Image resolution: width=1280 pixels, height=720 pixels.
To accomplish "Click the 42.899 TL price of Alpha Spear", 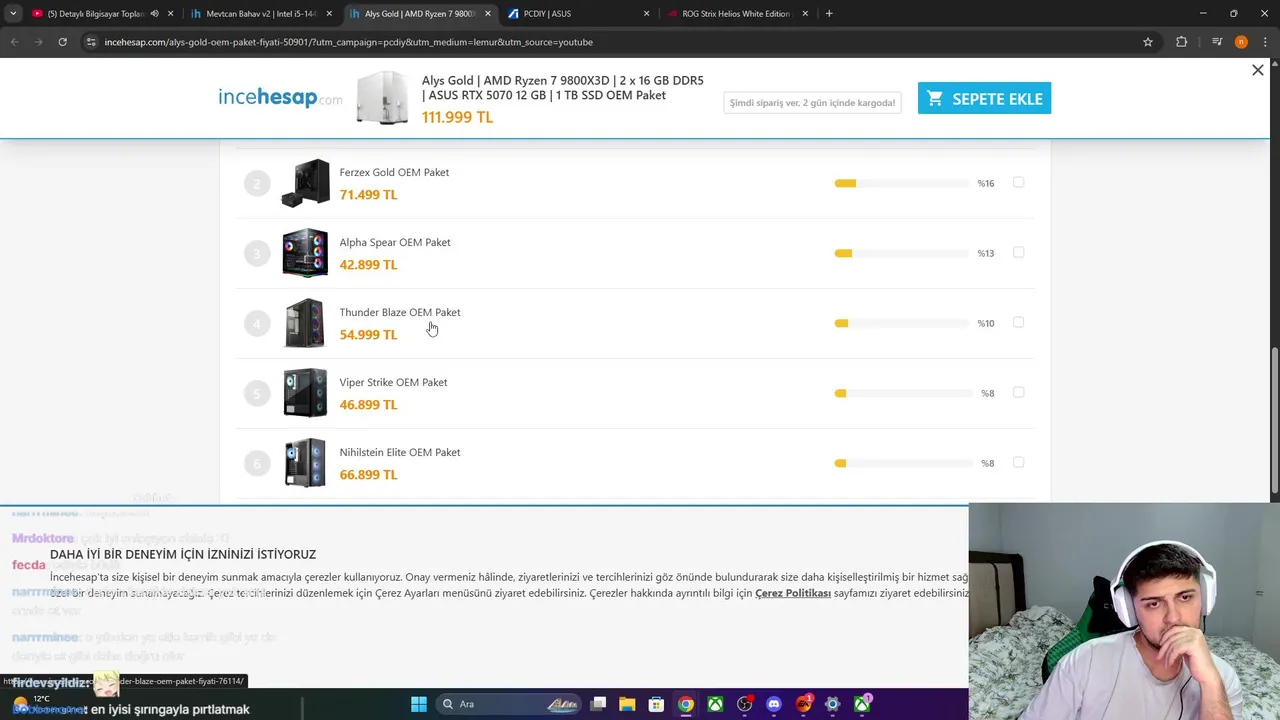I will pyautogui.click(x=368, y=265).
